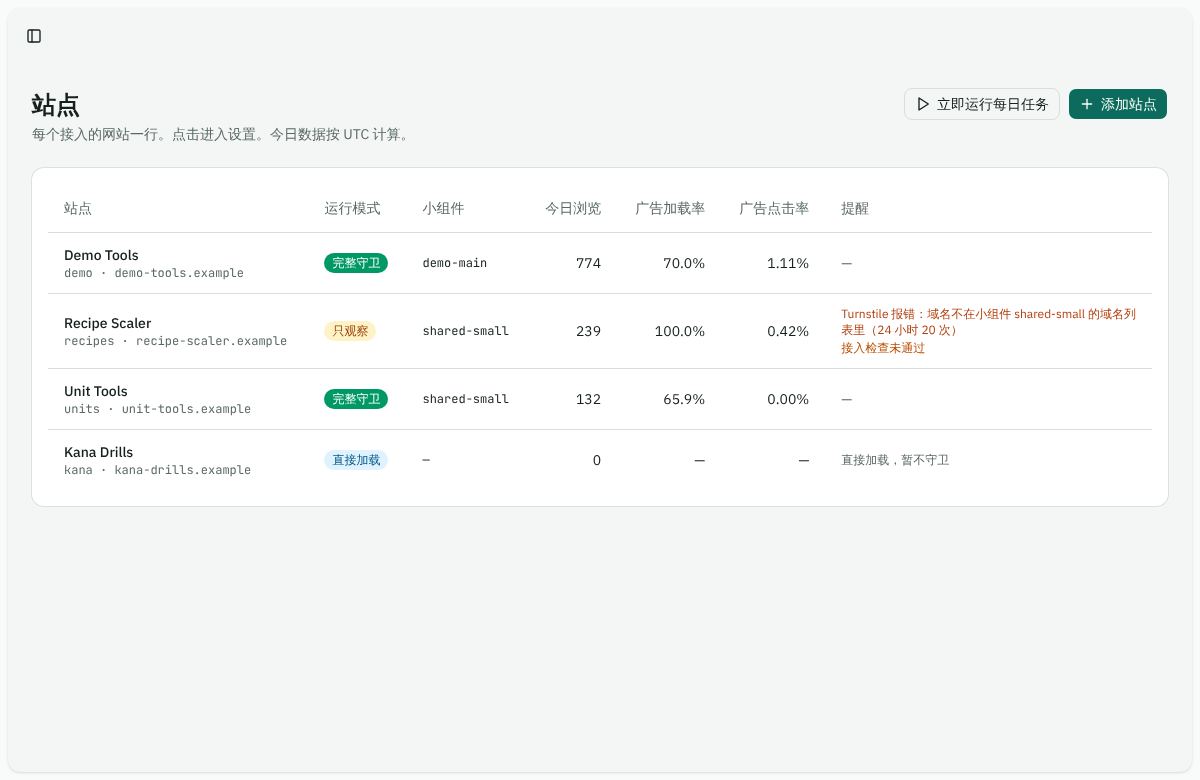This screenshot has height=780, width=1200.
Task: Click the 今日浏览 column header
Action: pos(573,208)
